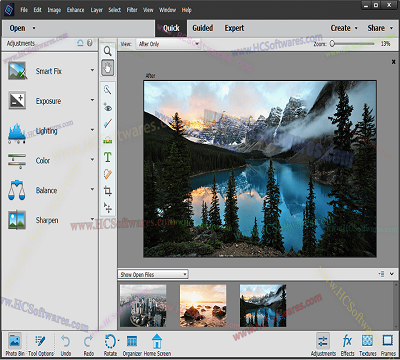Open the adjustments help icon
This screenshot has height=360, width=400.
89,43
